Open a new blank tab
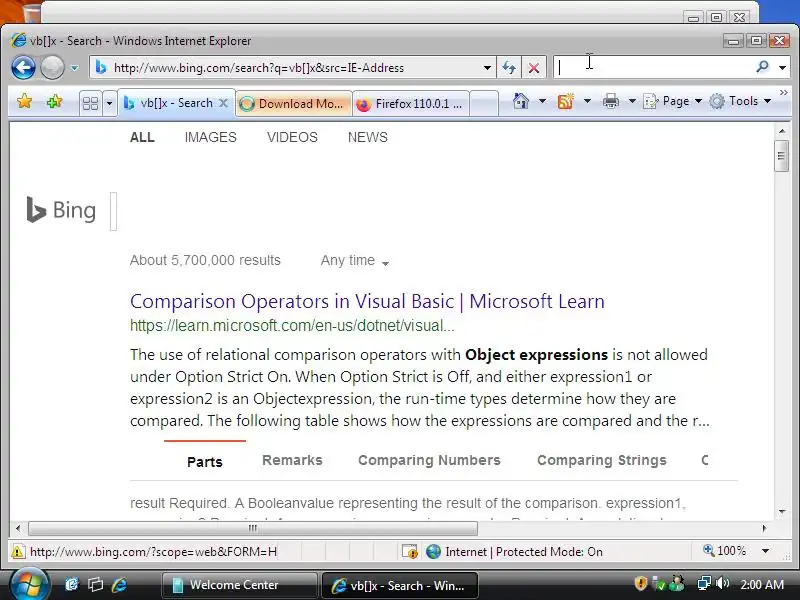Viewport: 800px width, 600px height. tap(483, 104)
